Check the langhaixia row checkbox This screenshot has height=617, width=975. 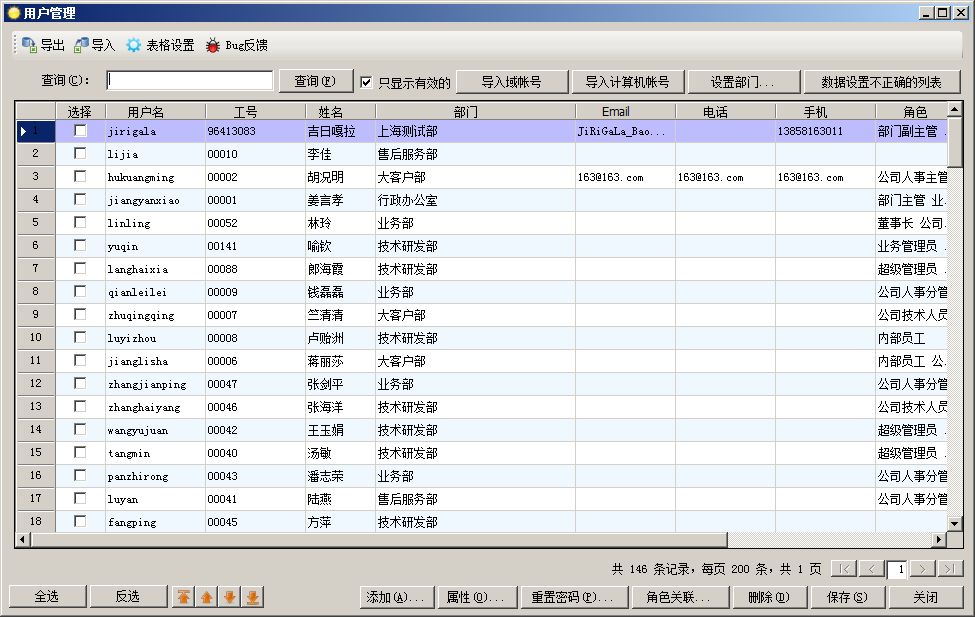(80, 268)
